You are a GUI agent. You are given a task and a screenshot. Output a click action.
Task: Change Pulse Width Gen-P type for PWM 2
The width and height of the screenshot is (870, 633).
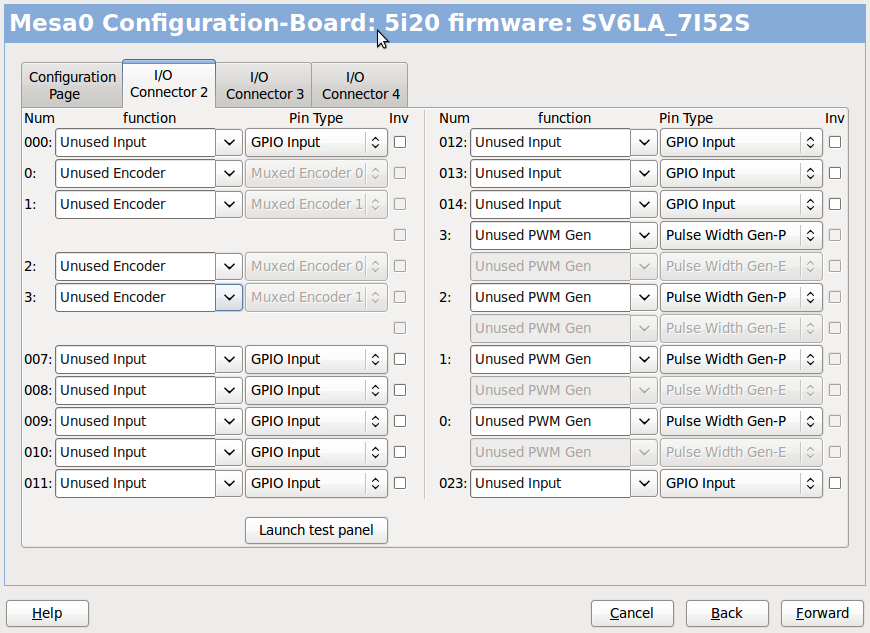point(741,297)
